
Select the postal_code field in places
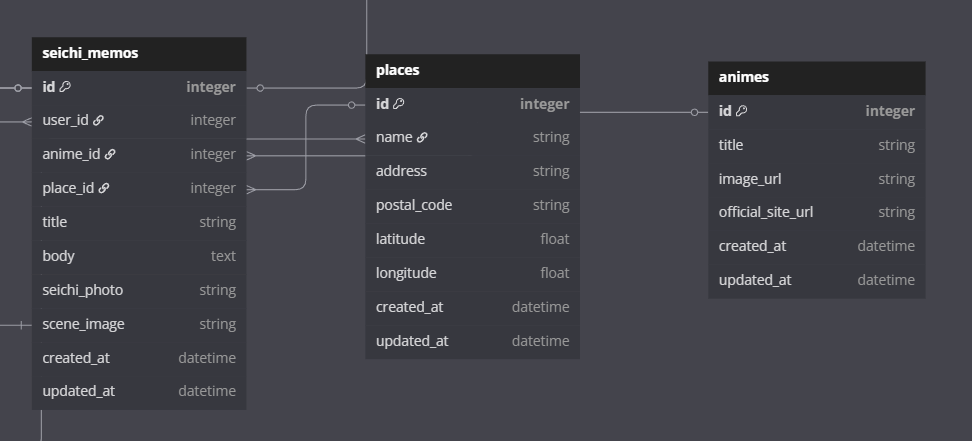click(472, 205)
